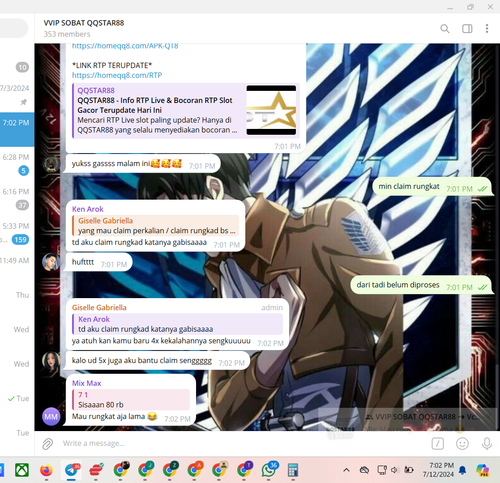Open the 6:16 PM chat with 37 unread
This screenshot has width=500, height=483.
coord(17,198)
